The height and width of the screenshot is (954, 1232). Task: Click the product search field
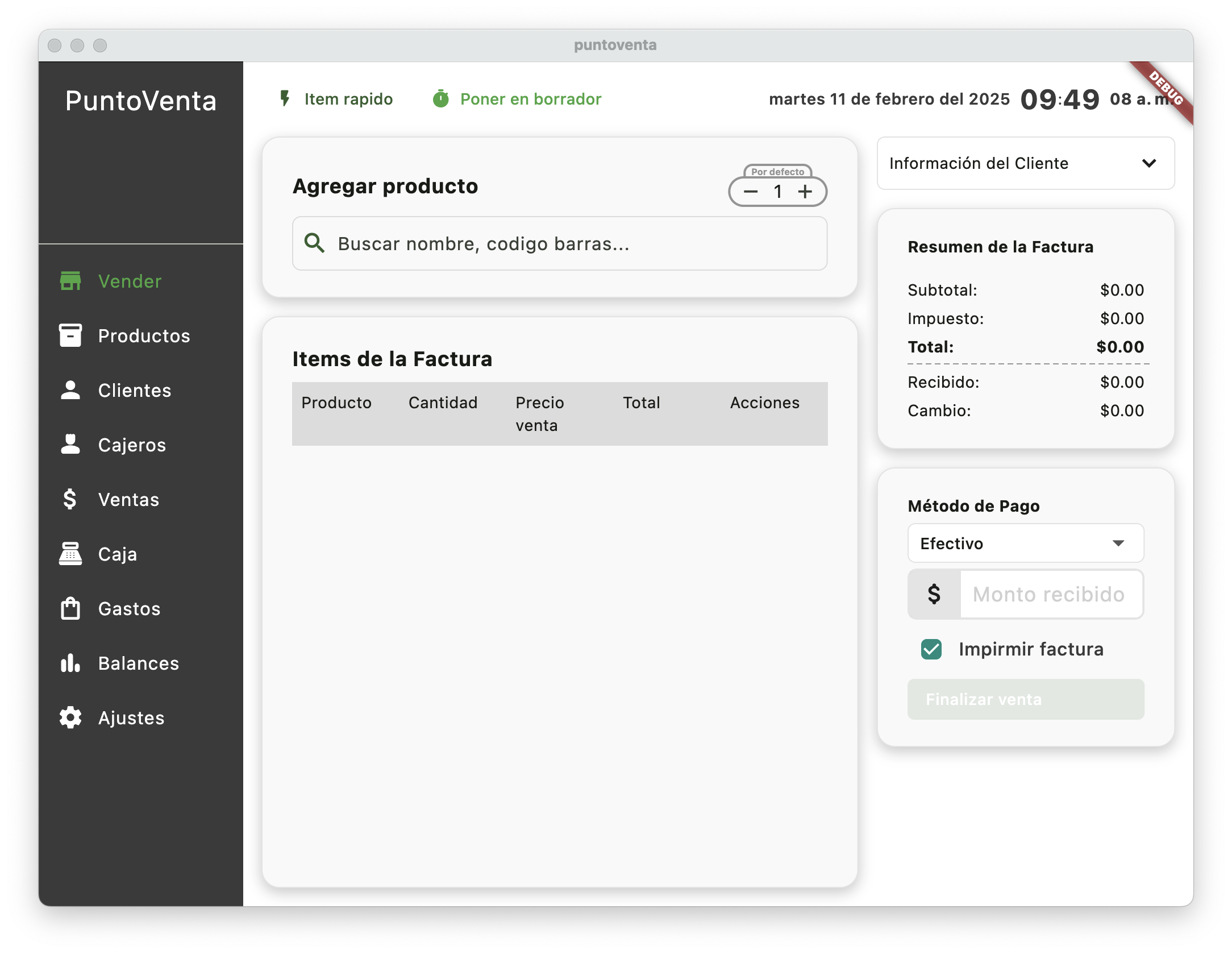560,243
